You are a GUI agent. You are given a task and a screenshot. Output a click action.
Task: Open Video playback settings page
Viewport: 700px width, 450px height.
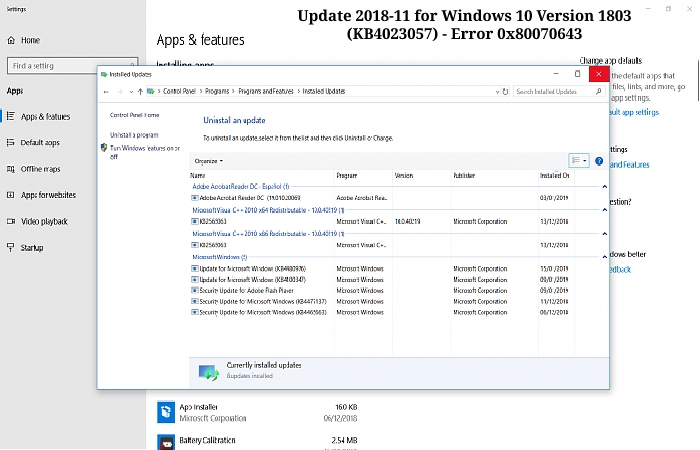click(44, 221)
